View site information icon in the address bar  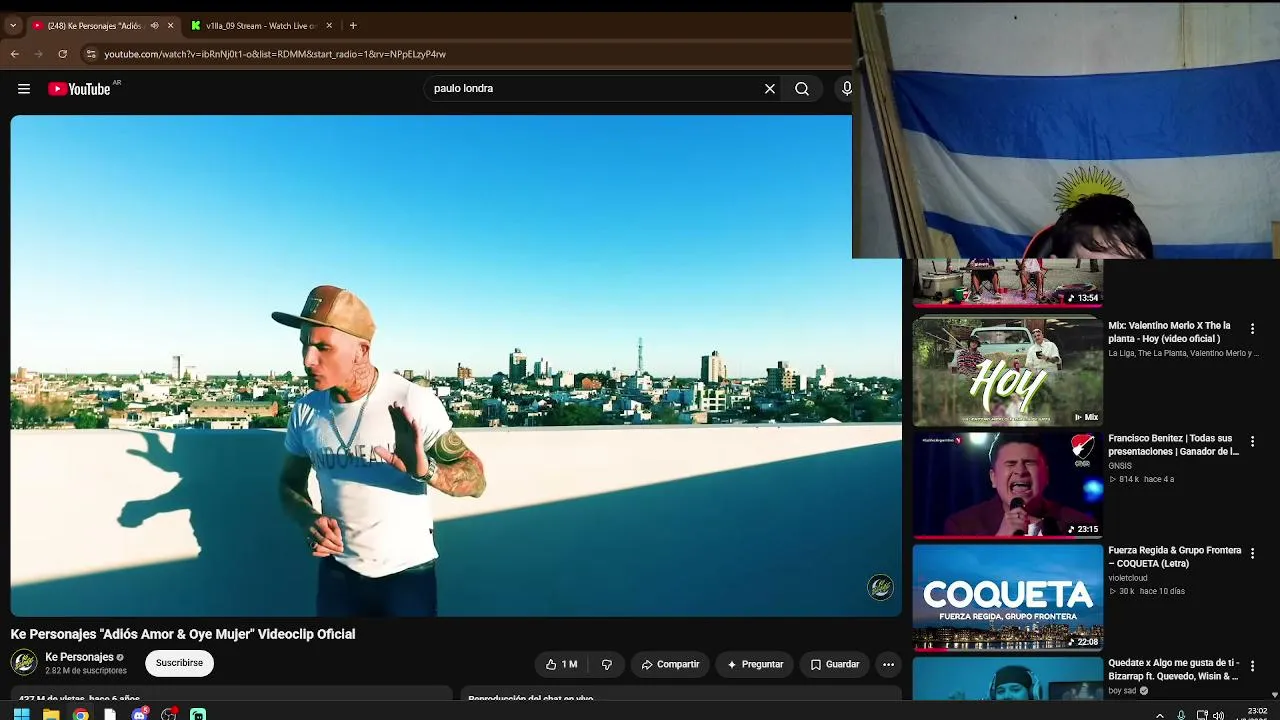pyautogui.click(x=91, y=54)
